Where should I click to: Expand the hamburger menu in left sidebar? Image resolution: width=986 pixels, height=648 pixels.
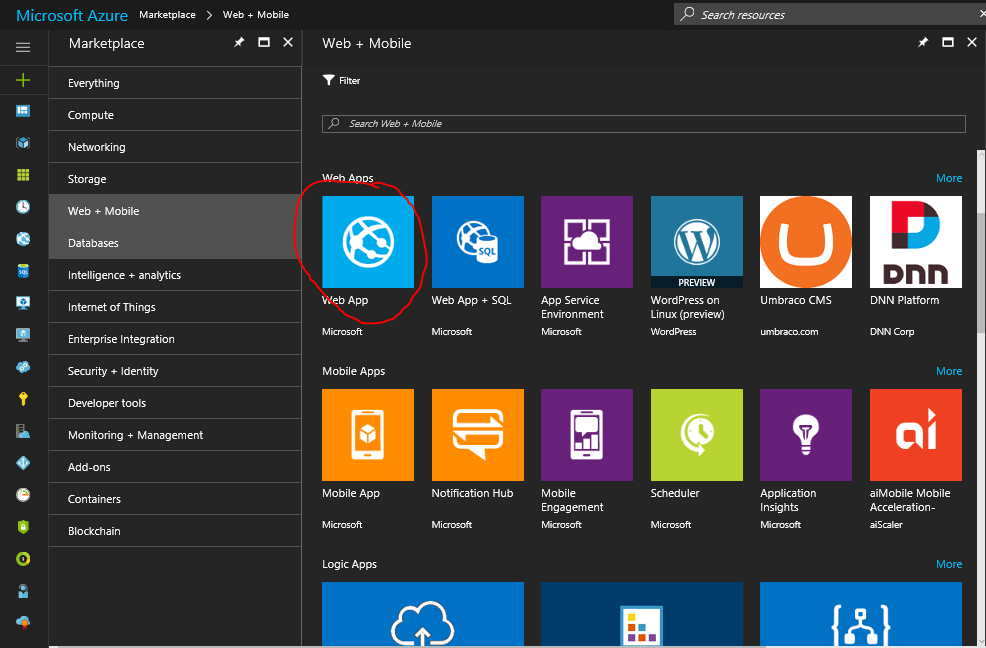click(23, 47)
